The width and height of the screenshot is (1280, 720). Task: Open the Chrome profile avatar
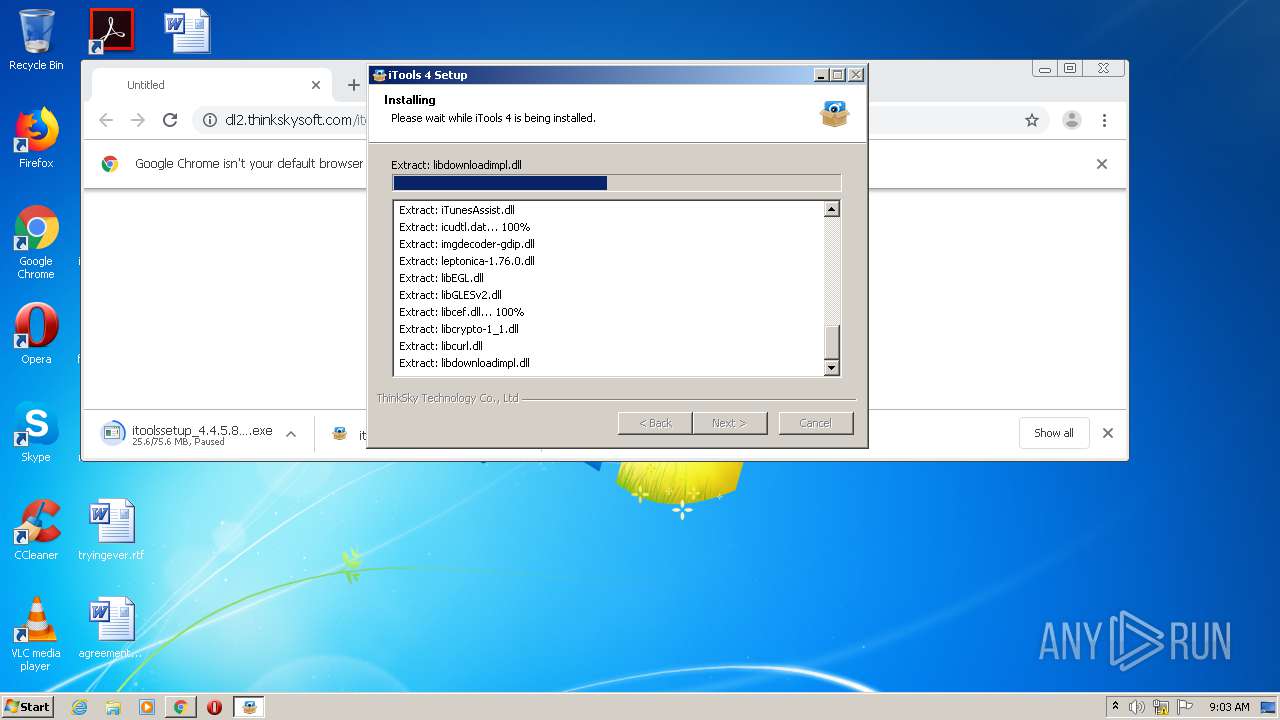point(1072,120)
